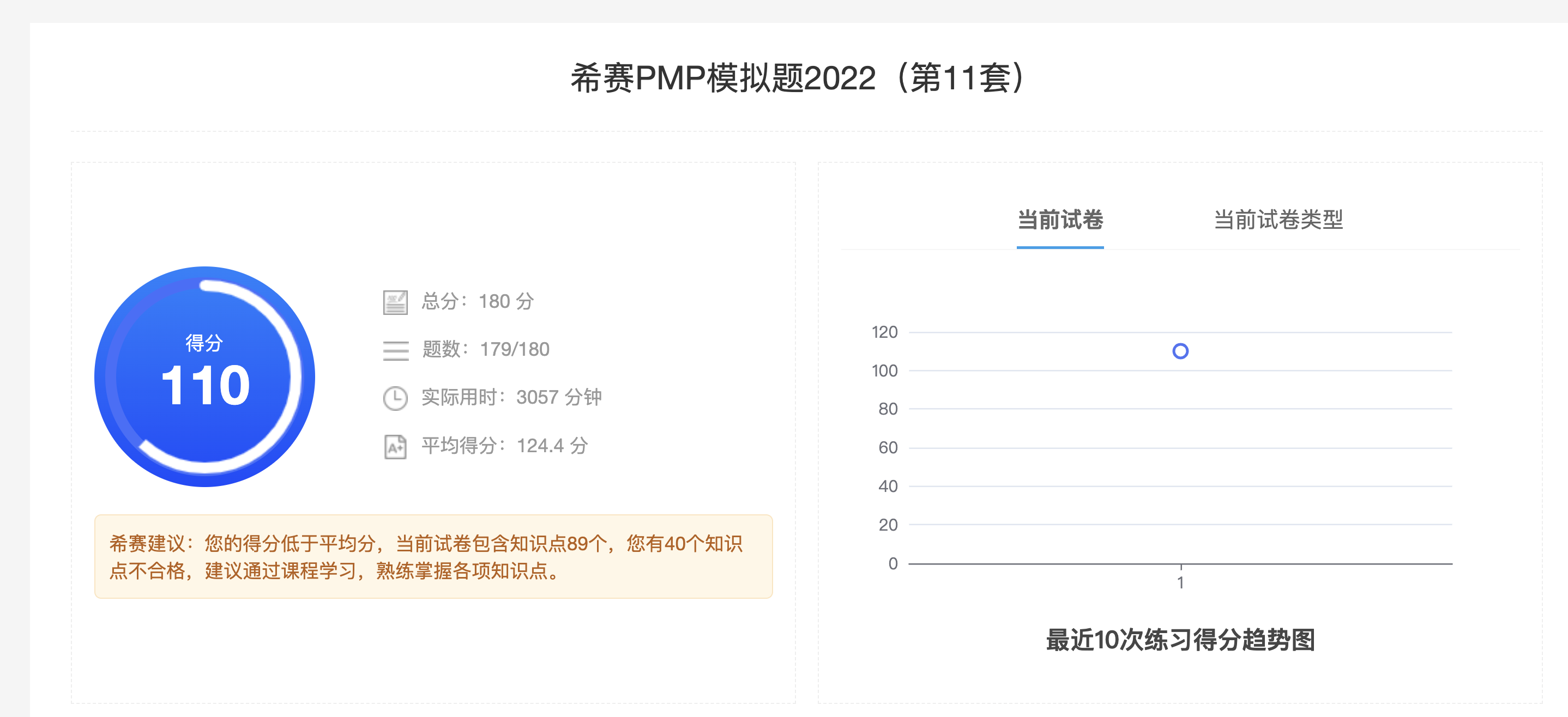The image size is (1568, 717).
Task: Click the text 平均得分：124.4 分
Action: coord(505,446)
